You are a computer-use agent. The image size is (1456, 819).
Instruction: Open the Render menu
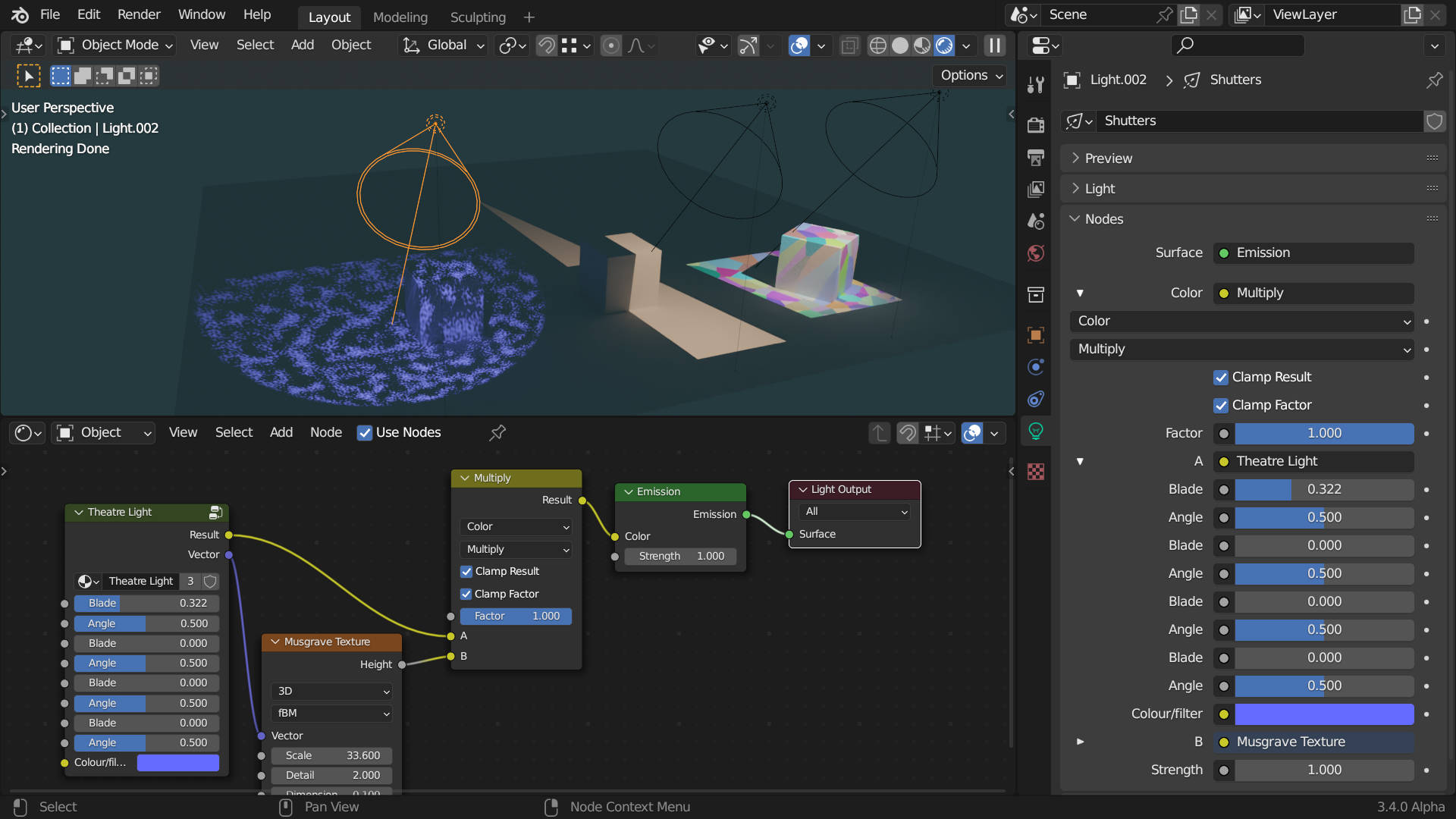[x=139, y=14]
